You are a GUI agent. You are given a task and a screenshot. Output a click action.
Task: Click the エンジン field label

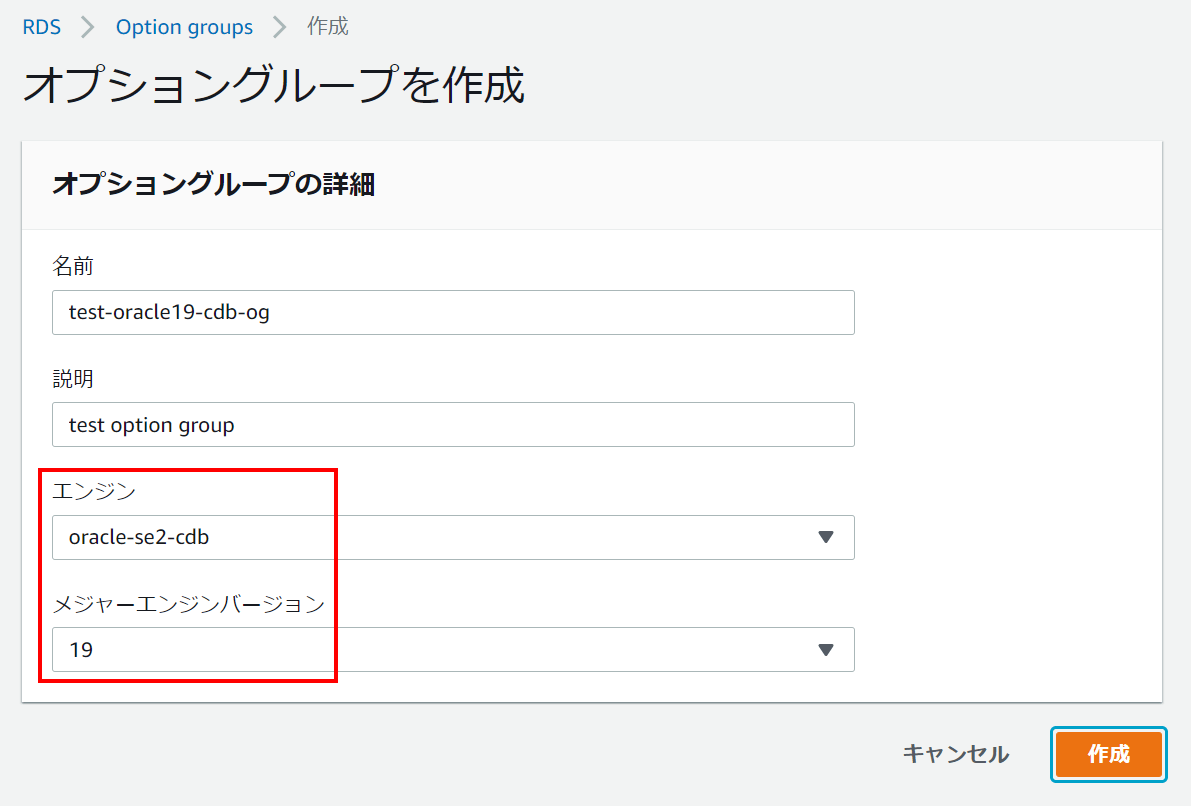(x=94, y=491)
